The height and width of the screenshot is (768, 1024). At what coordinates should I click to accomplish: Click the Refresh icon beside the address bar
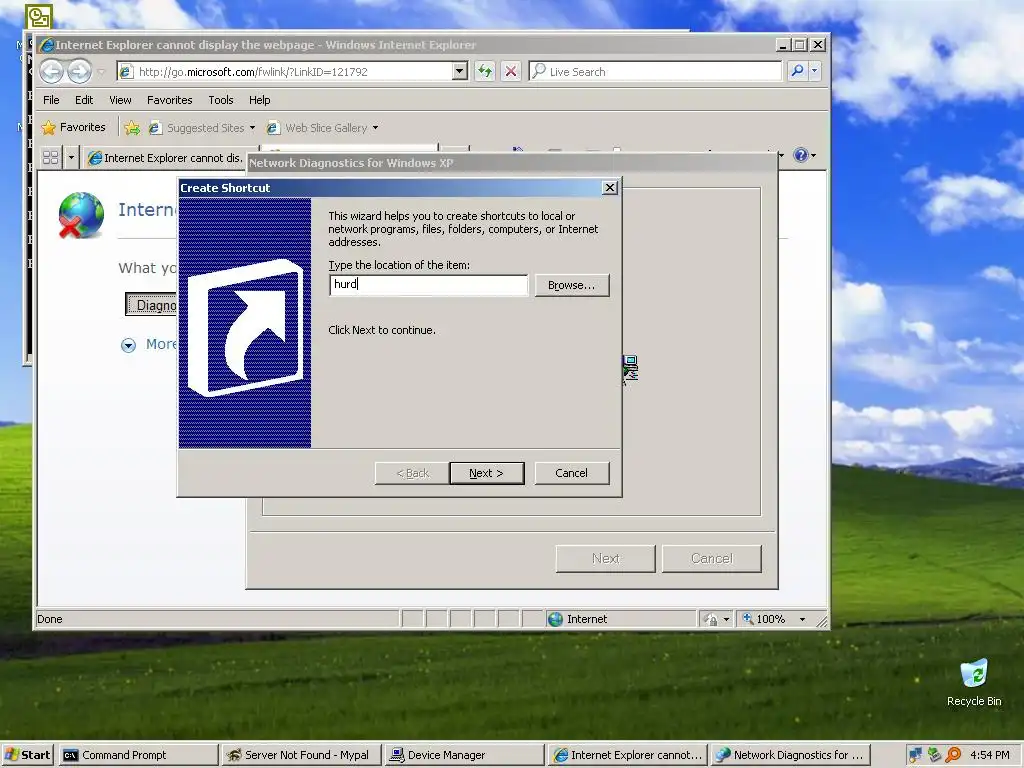coord(485,71)
